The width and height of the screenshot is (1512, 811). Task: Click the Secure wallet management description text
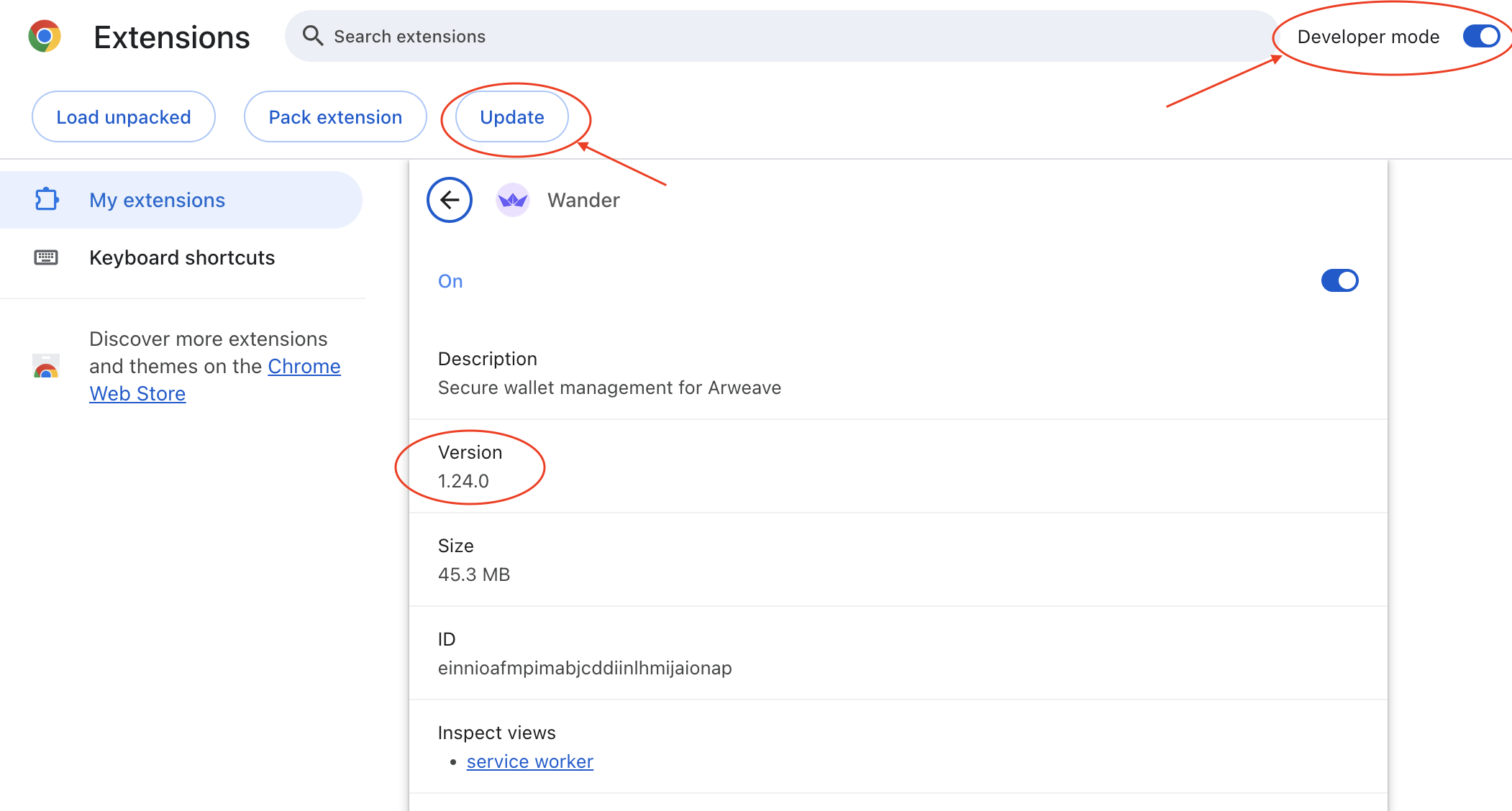pos(609,388)
